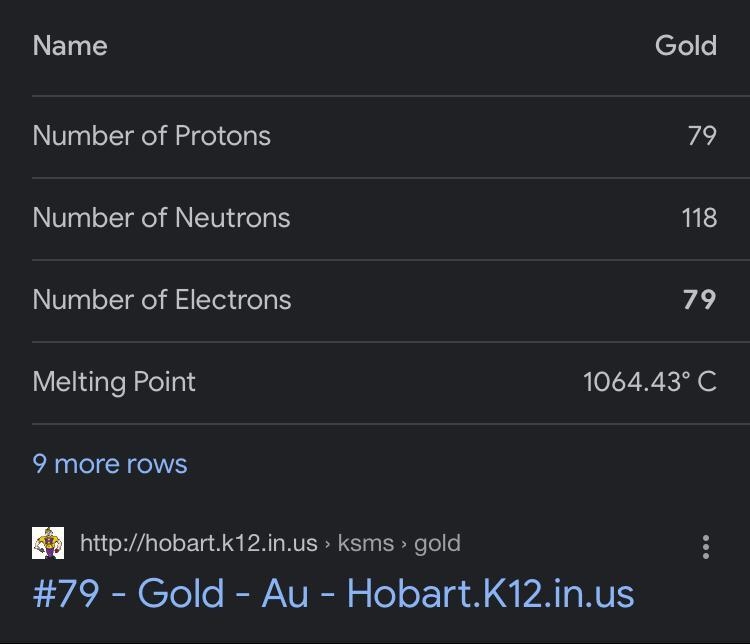Screen dimensions: 750x644
Task: Click the Gold value in Name row
Action: [686, 46]
